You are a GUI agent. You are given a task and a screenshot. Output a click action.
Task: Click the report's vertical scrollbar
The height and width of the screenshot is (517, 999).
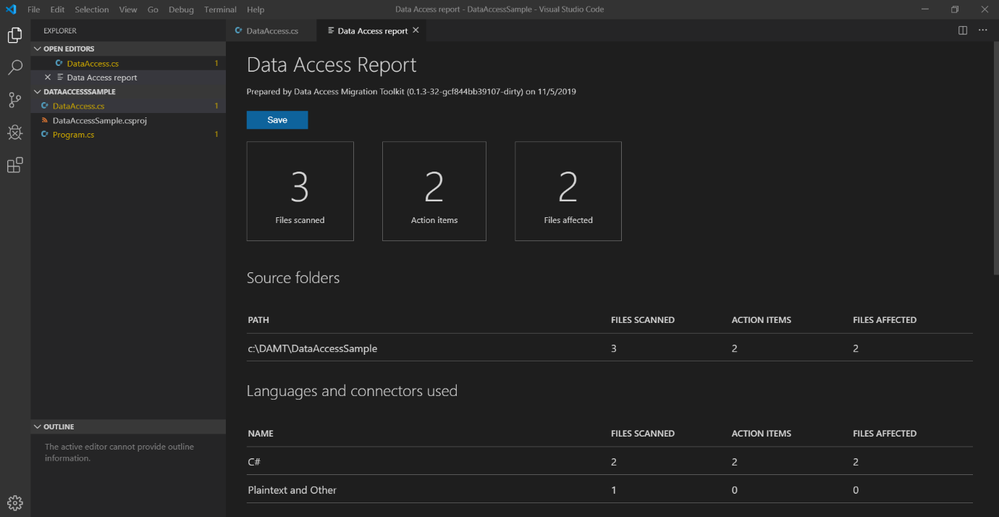(995, 158)
